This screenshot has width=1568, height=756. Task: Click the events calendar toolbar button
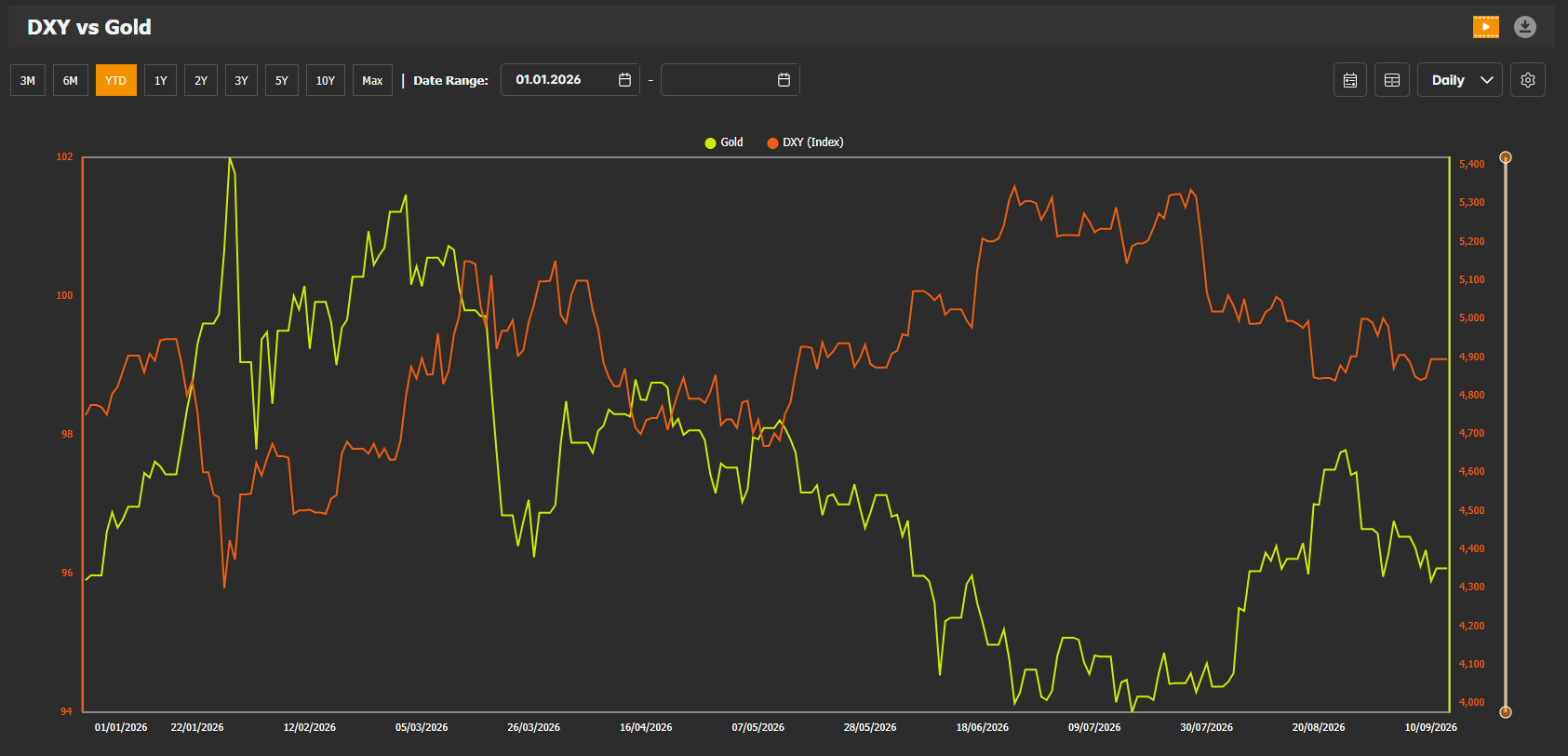coord(1350,80)
